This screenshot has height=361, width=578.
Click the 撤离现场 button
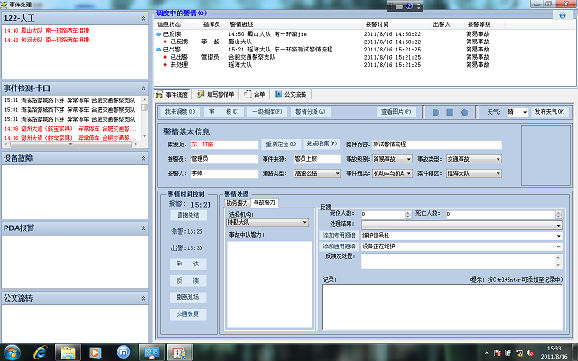(188, 297)
